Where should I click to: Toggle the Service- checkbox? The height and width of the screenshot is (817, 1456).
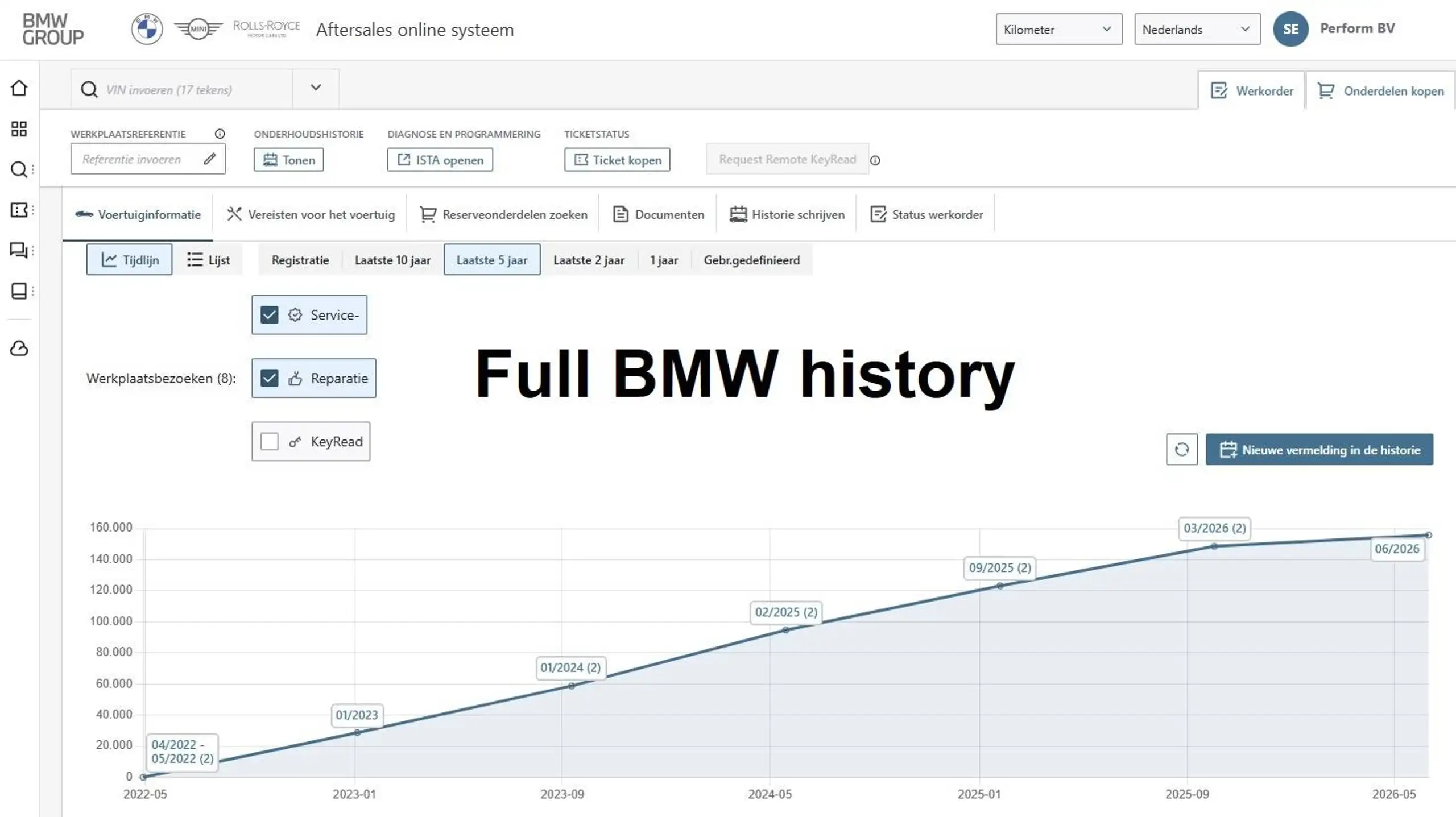269,315
